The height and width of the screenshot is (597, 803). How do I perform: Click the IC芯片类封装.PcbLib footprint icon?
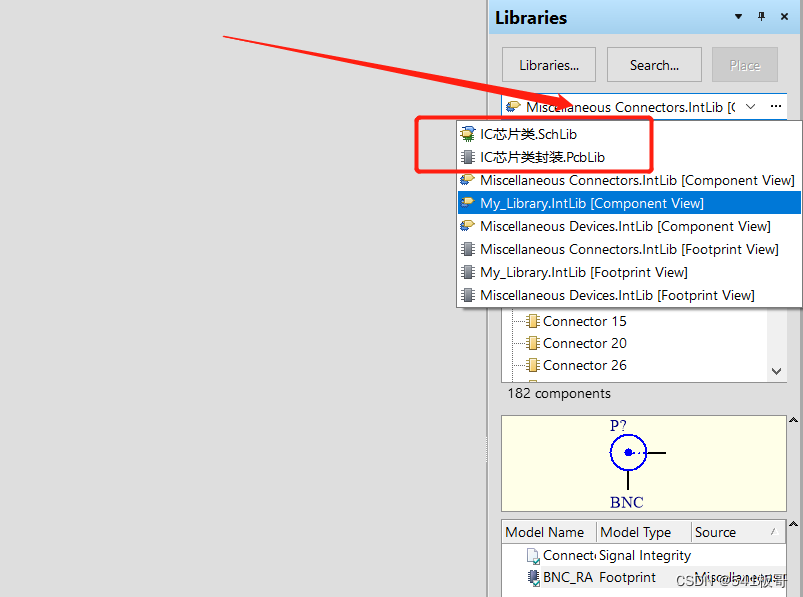(468, 157)
